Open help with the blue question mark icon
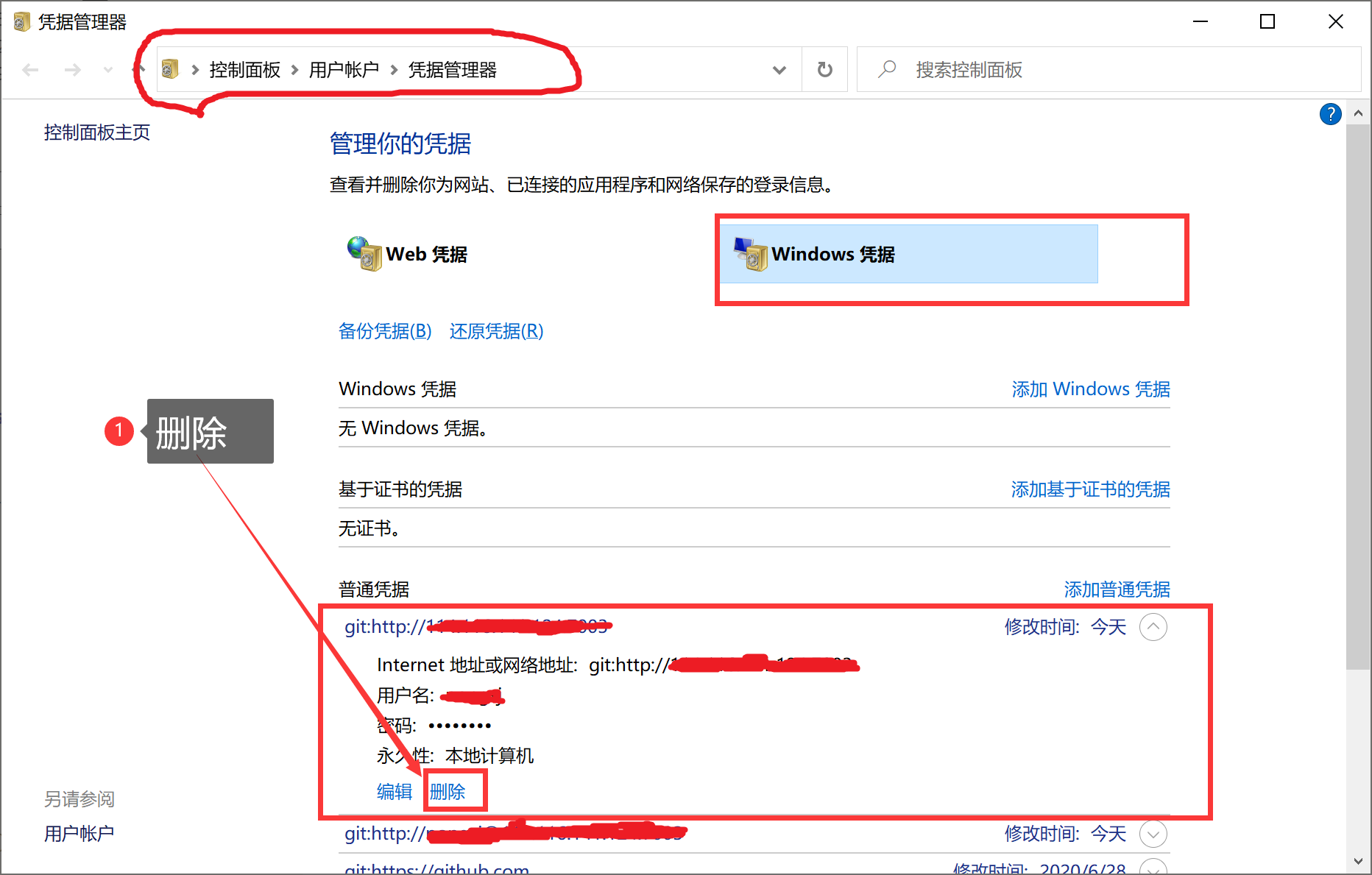Viewport: 1372px width, 875px height. [x=1330, y=114]
